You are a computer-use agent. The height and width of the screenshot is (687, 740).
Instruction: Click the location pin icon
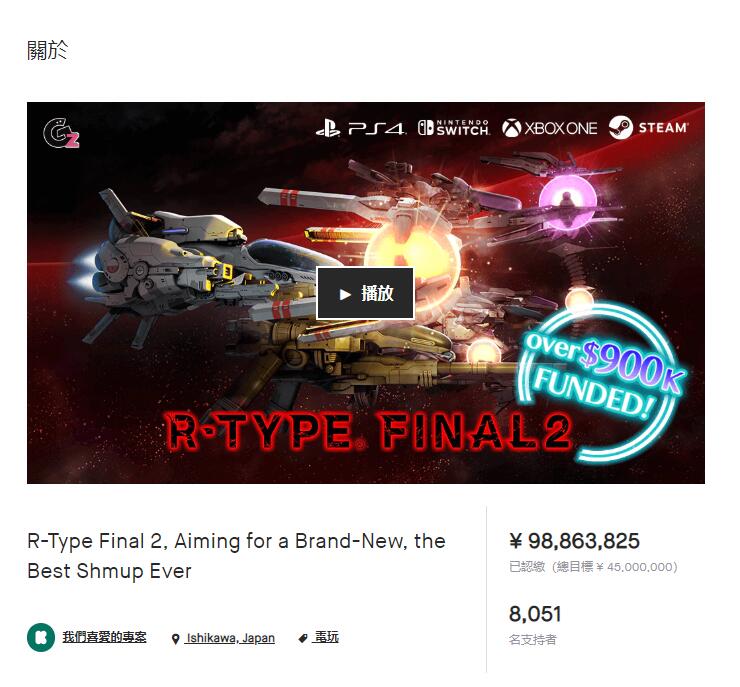176,639
